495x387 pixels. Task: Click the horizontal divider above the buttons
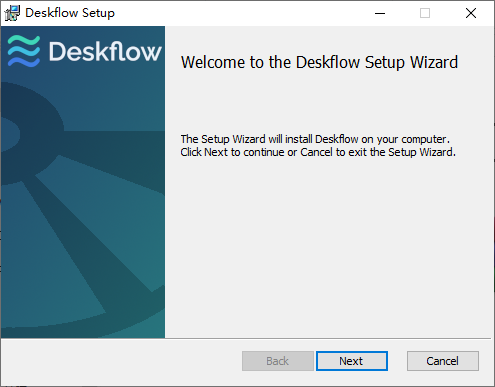pos(246,339)
